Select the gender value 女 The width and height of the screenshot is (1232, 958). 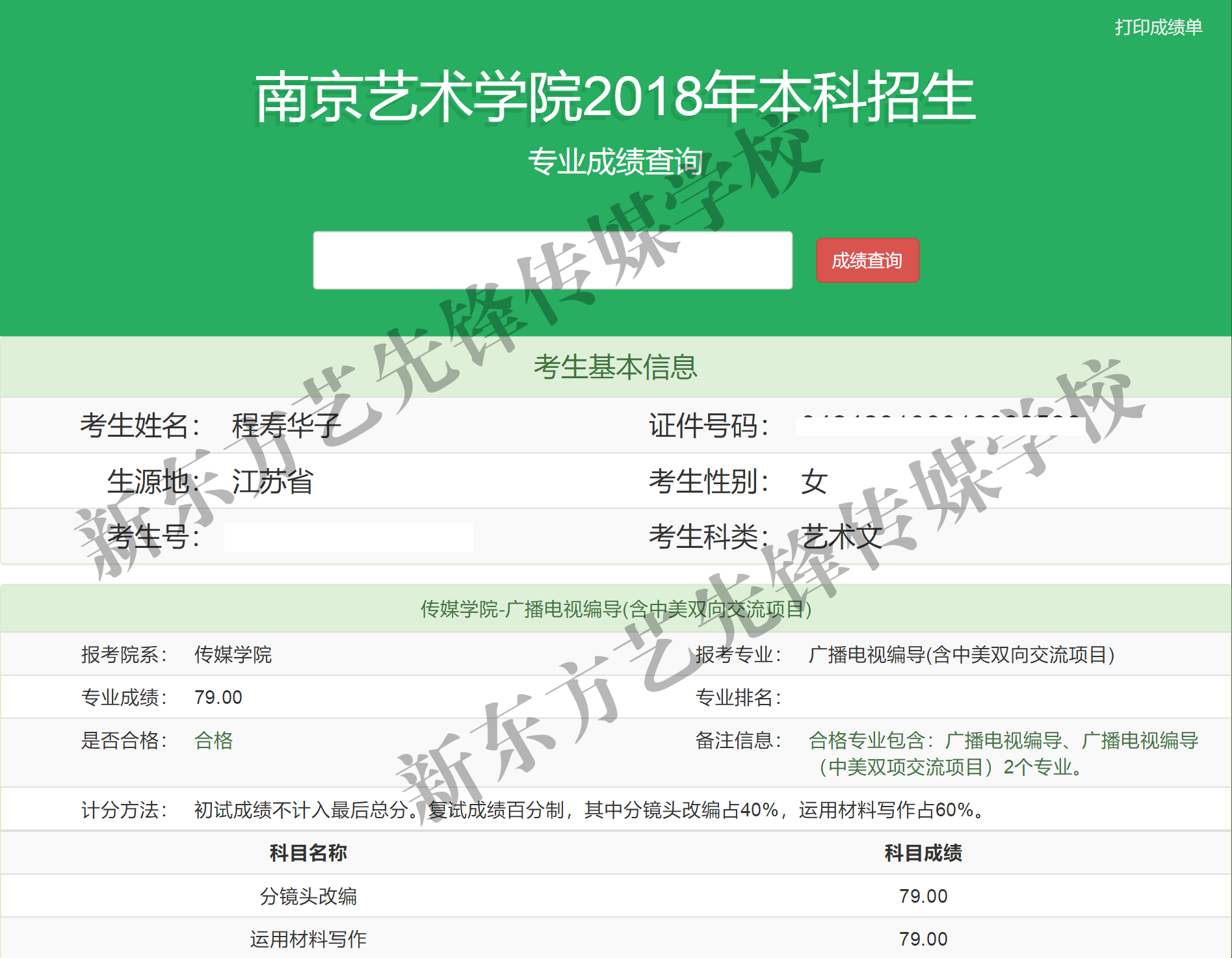(814, 482)
